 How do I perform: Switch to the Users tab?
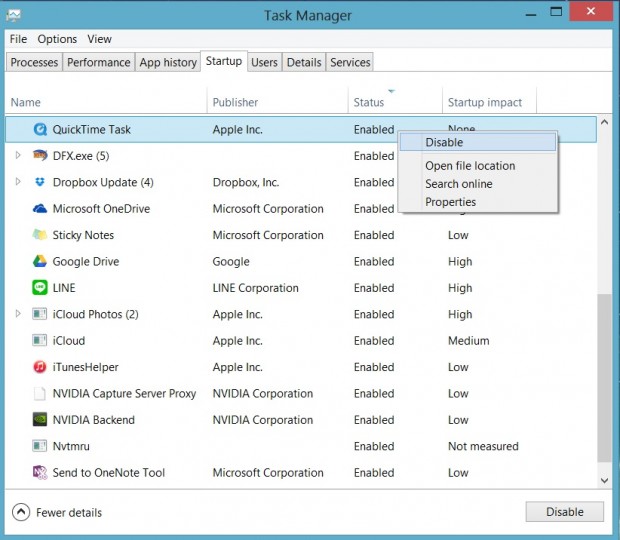pyautogui.click(x=264, y=62)
